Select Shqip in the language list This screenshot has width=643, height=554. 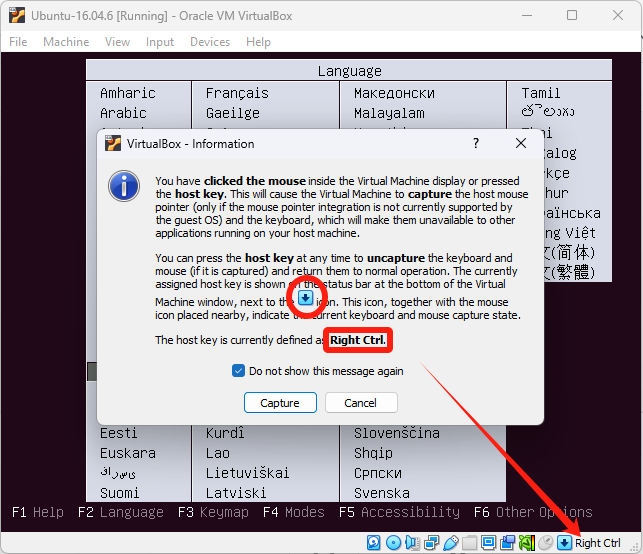tap(373, 453)
